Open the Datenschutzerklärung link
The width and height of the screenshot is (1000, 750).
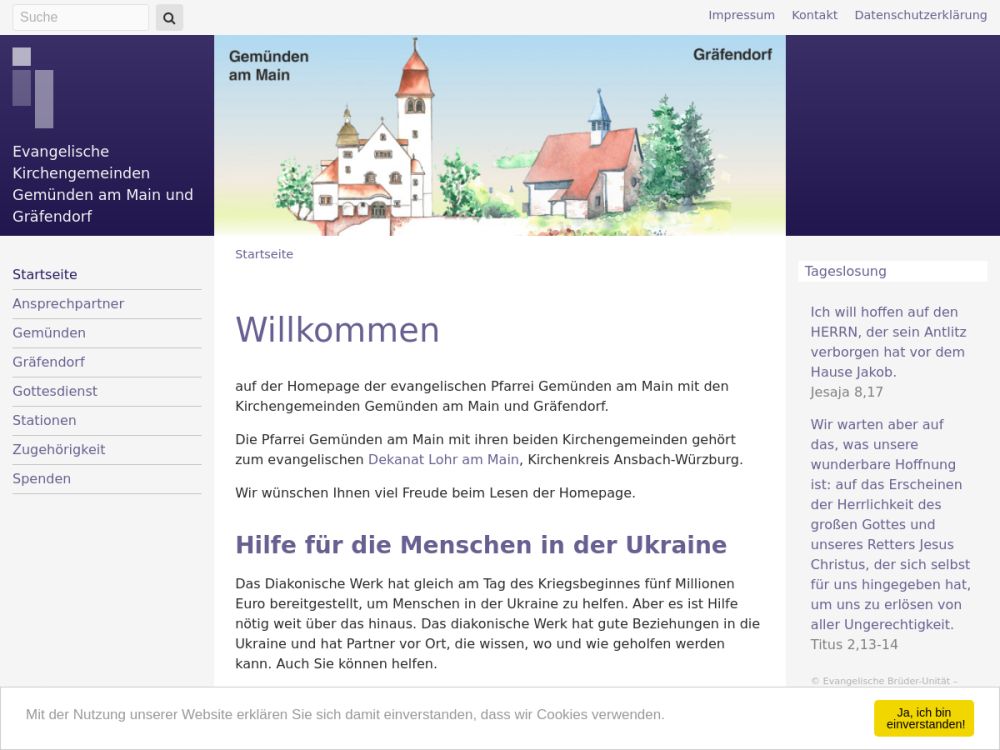point(920,15)
